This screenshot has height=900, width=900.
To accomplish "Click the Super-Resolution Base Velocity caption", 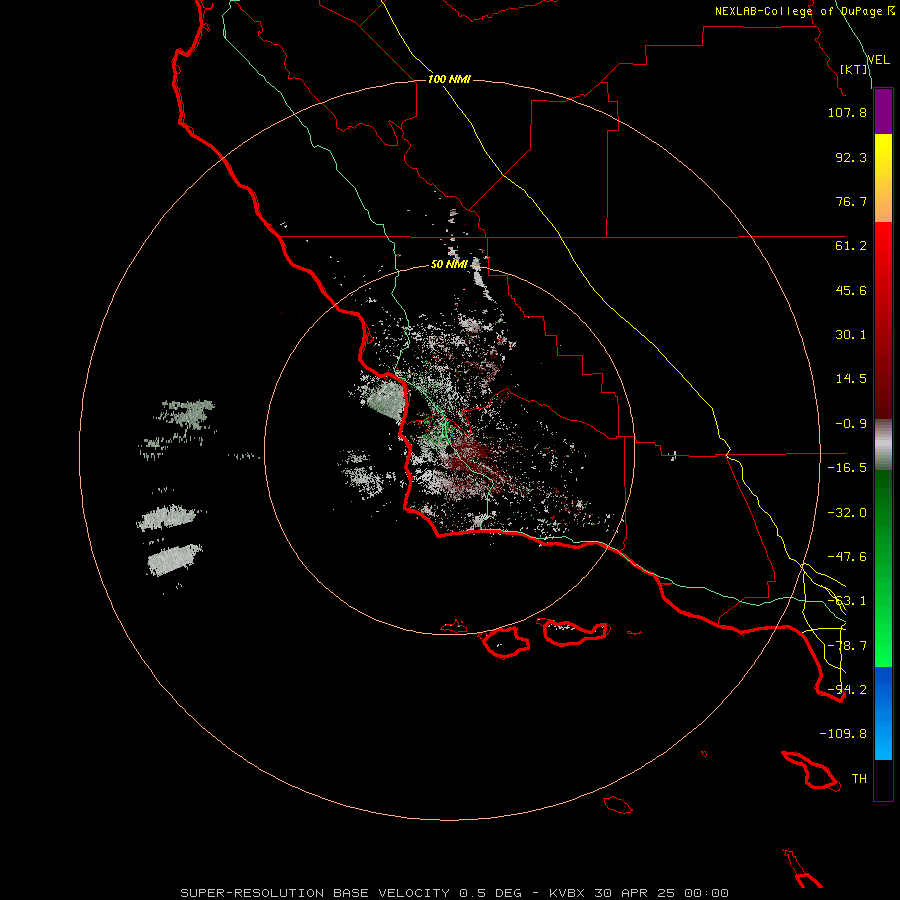I will click(454, 893).
